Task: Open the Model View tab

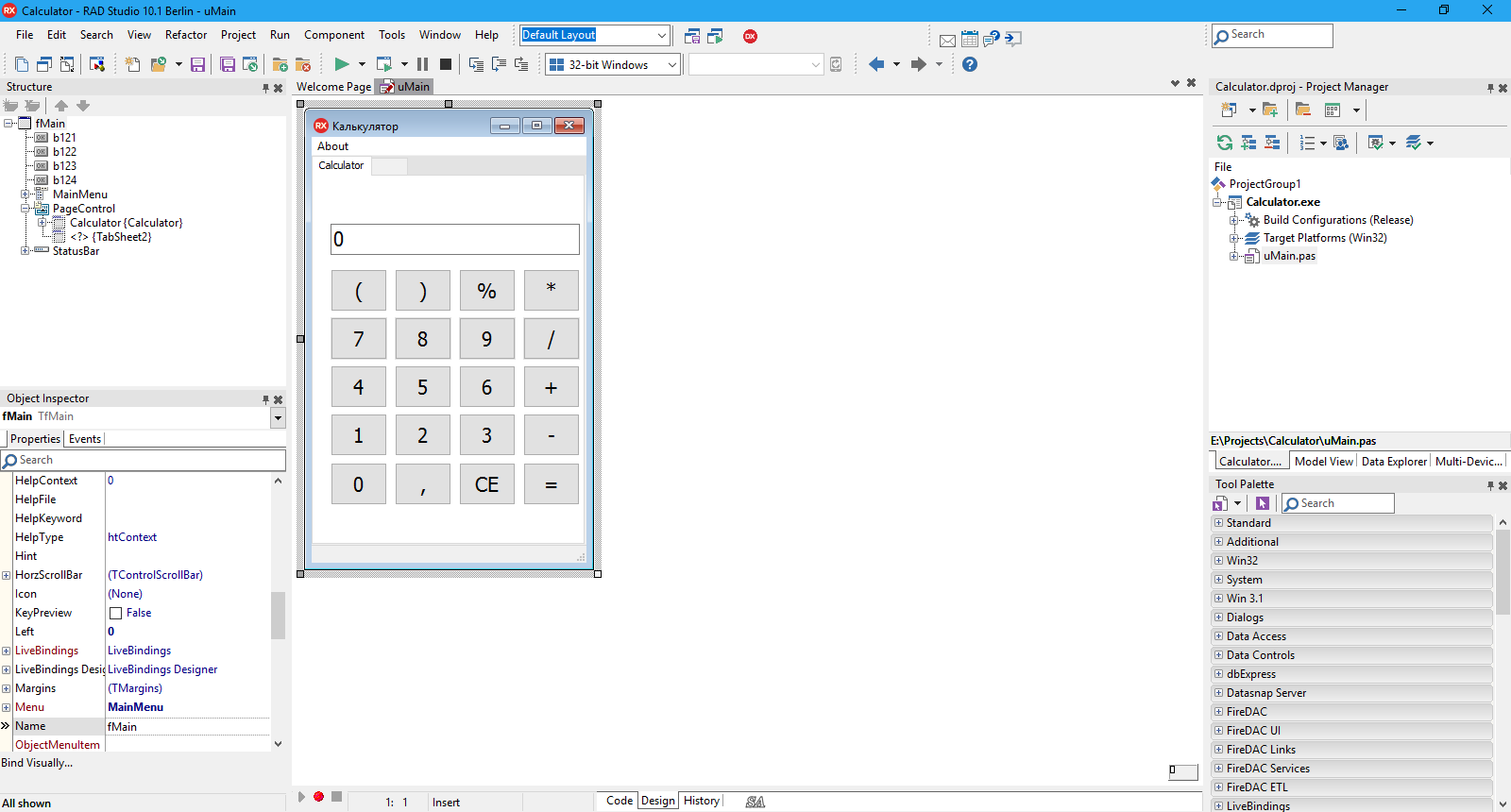Action: click(x=1323, y=462)
